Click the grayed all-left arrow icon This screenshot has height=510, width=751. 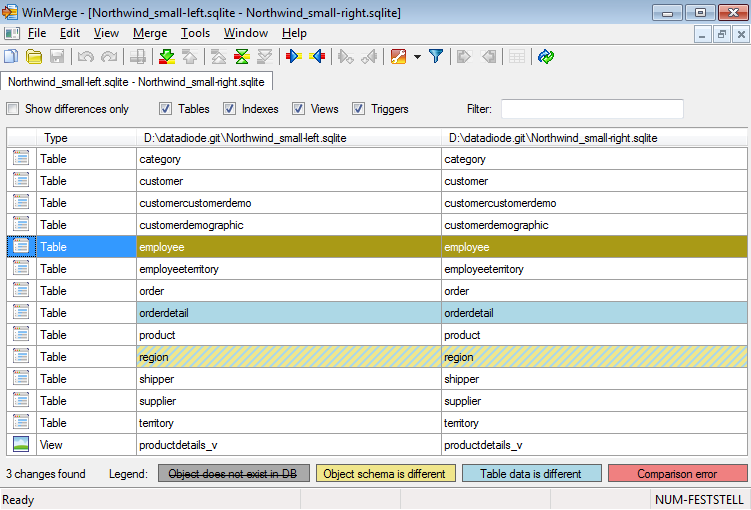coord(489,57)
